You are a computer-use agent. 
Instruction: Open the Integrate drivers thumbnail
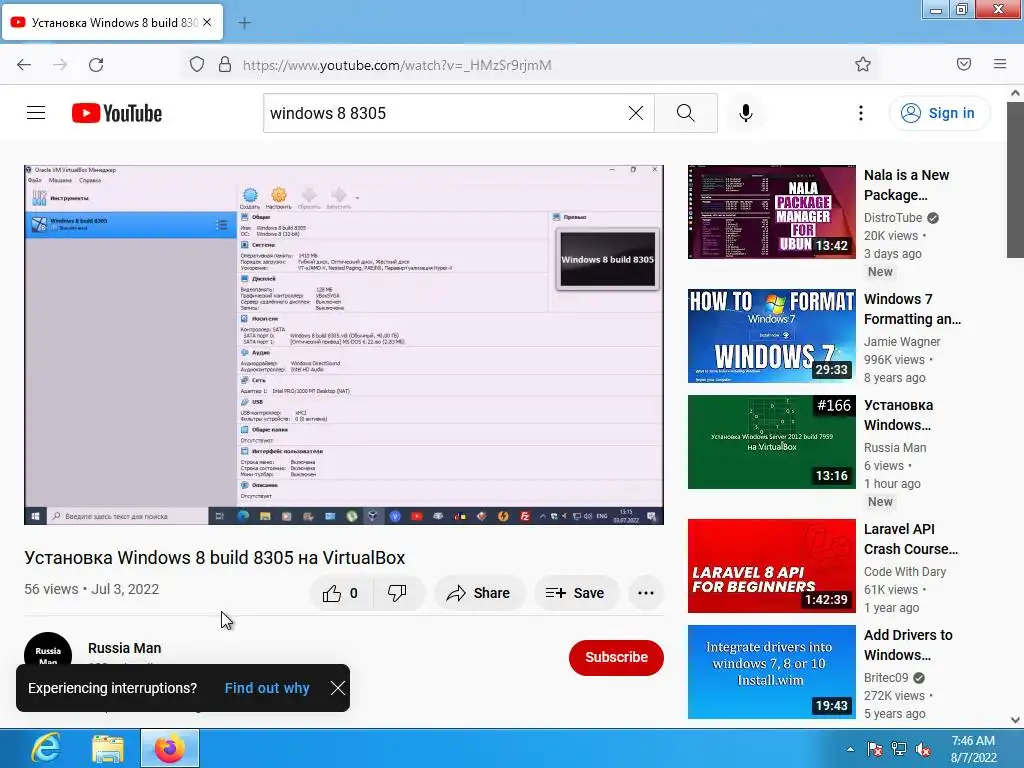tap(772, 671)
